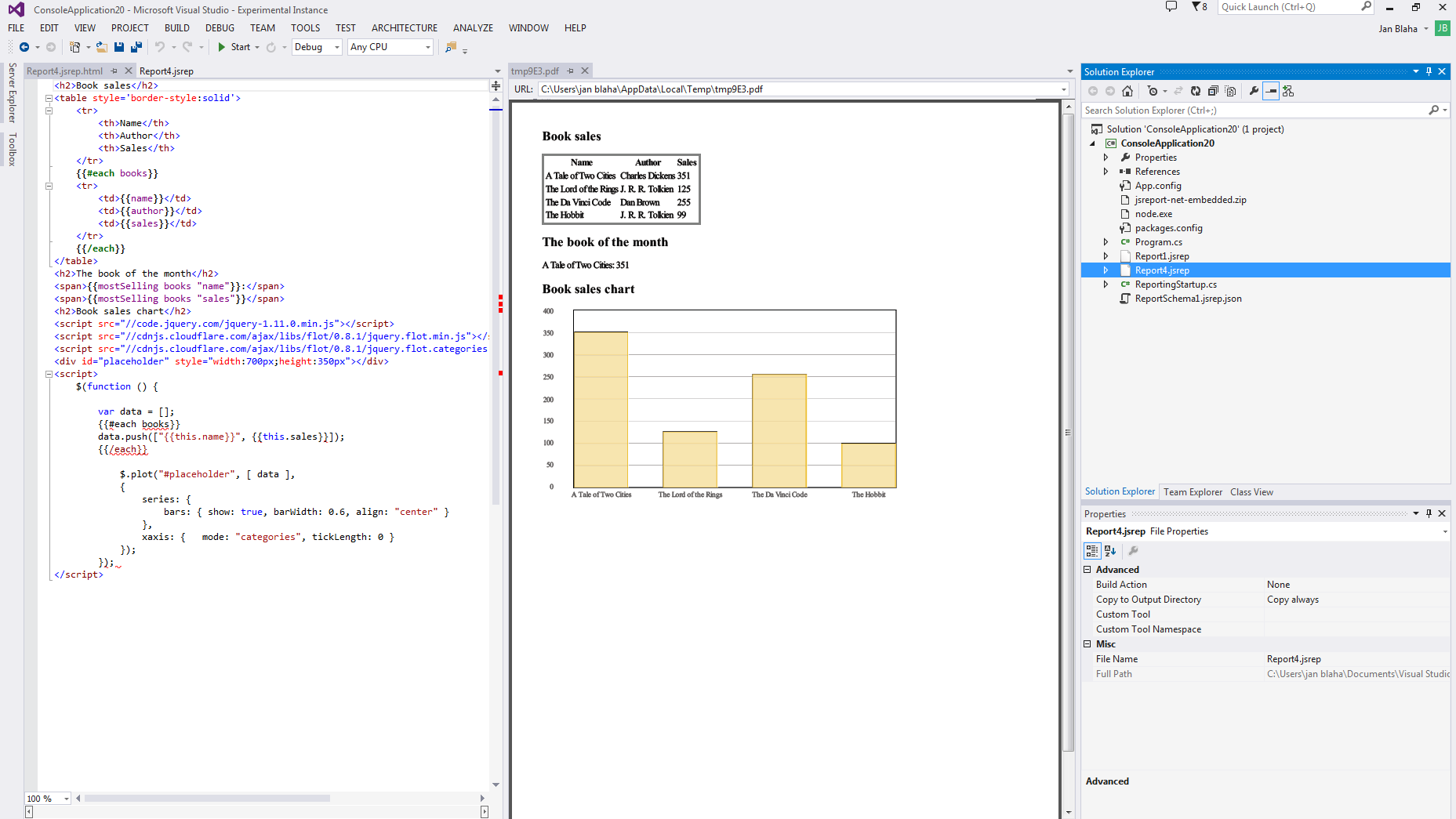Select ReportSchema1.jsrep.json file
This screenshot has height=819, width=1456.
[1189, 299]
